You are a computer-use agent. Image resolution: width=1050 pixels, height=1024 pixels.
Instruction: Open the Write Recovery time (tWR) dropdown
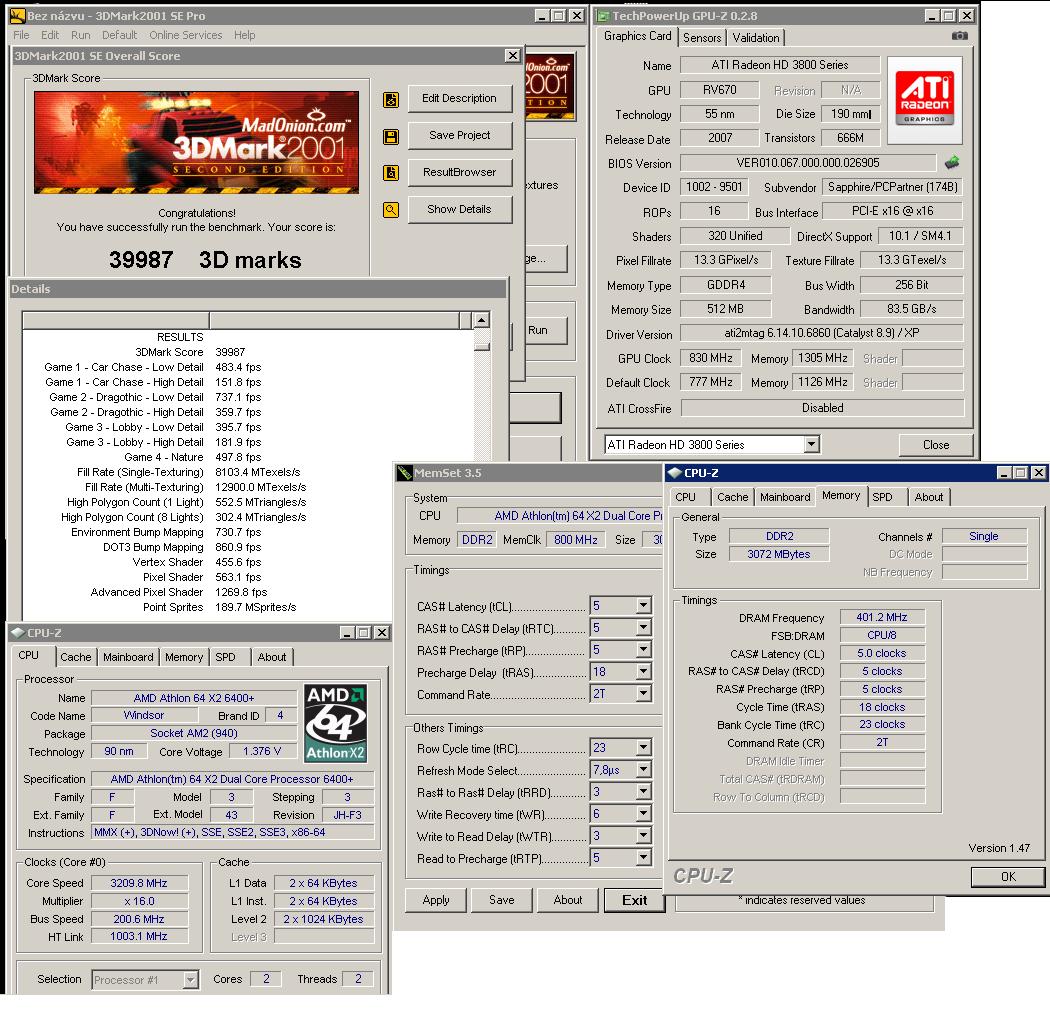[x=643, y=814]
